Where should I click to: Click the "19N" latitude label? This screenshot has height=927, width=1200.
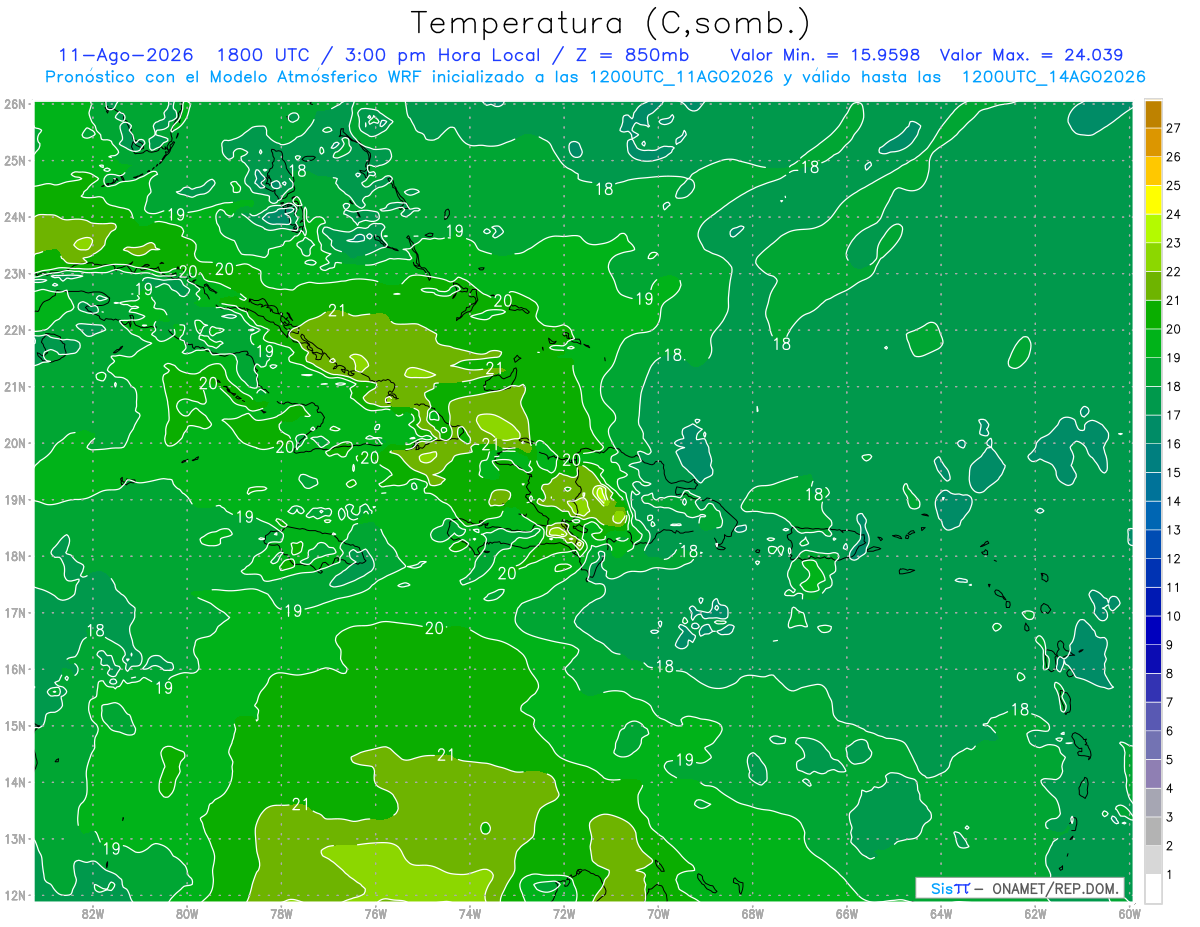(16, 499)
